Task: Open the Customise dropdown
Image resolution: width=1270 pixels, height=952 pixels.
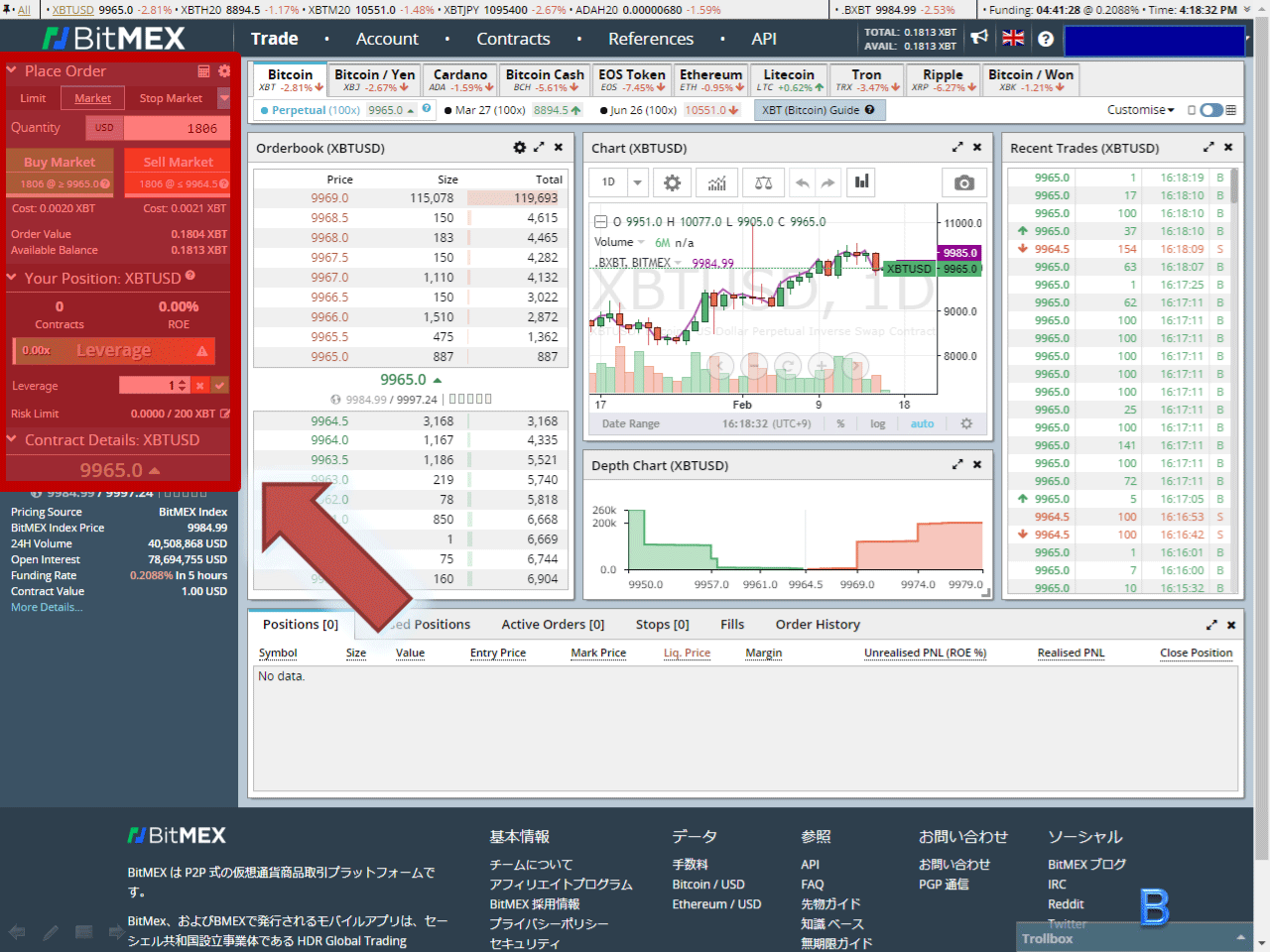Action: (x=1140, y=110)
